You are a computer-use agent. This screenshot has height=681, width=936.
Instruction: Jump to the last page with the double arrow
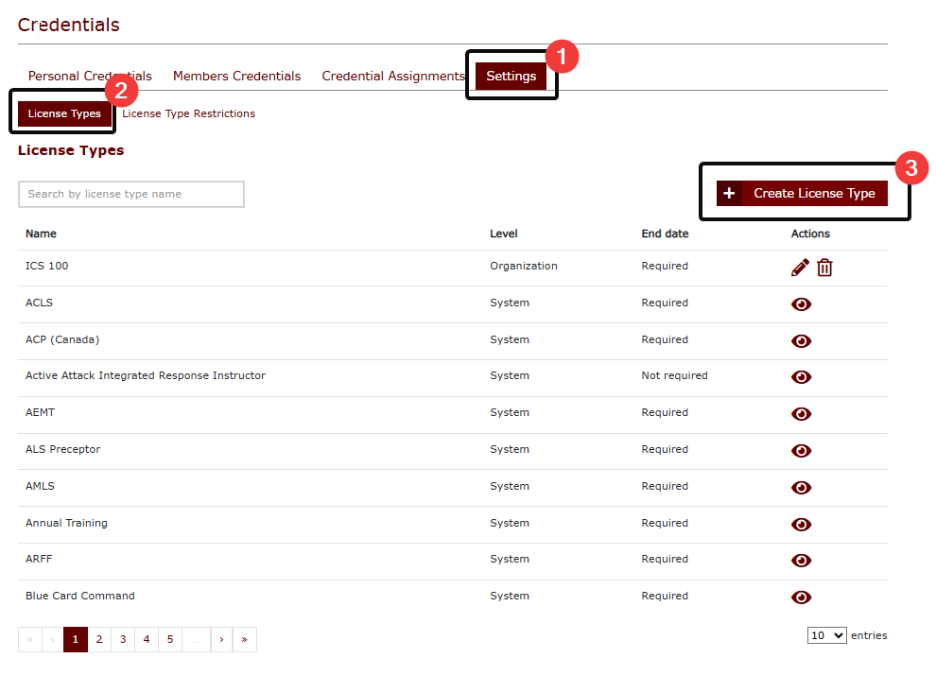[245, 639]
